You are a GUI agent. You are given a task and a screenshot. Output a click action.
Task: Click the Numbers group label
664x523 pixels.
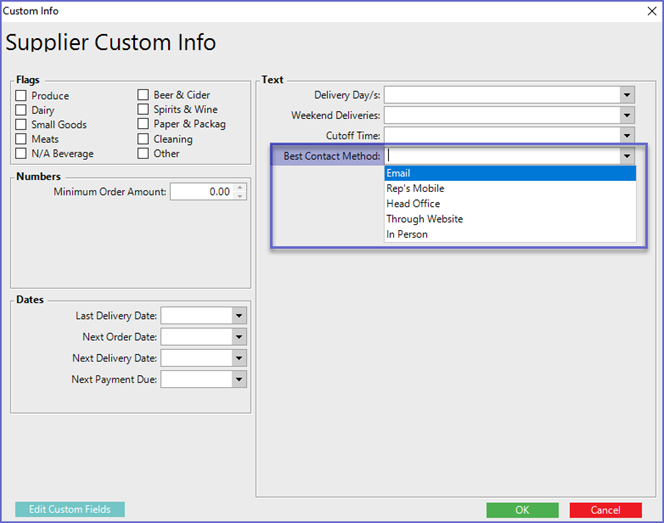pos(39,176)
